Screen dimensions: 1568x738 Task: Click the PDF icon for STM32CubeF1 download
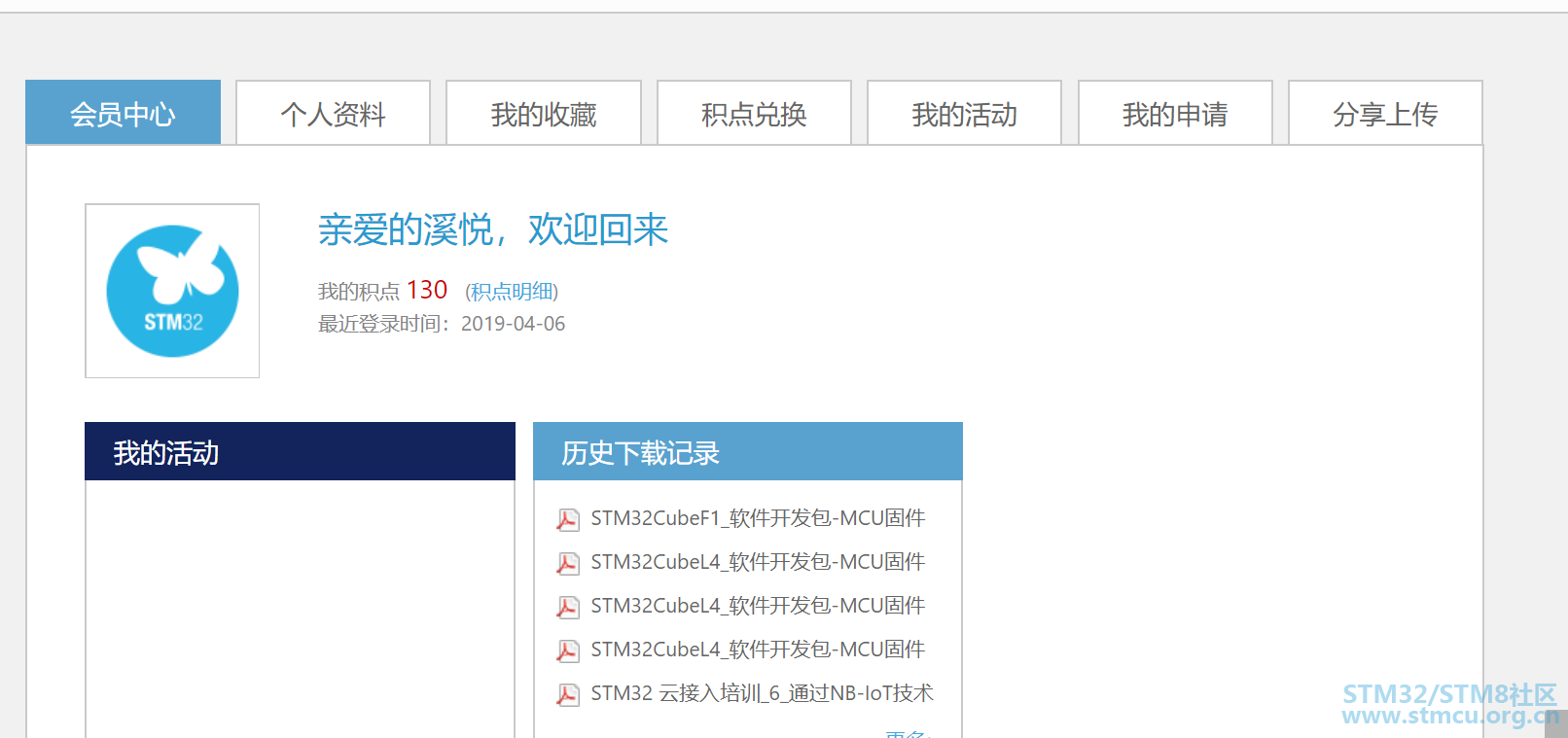(x=567, y=519)
